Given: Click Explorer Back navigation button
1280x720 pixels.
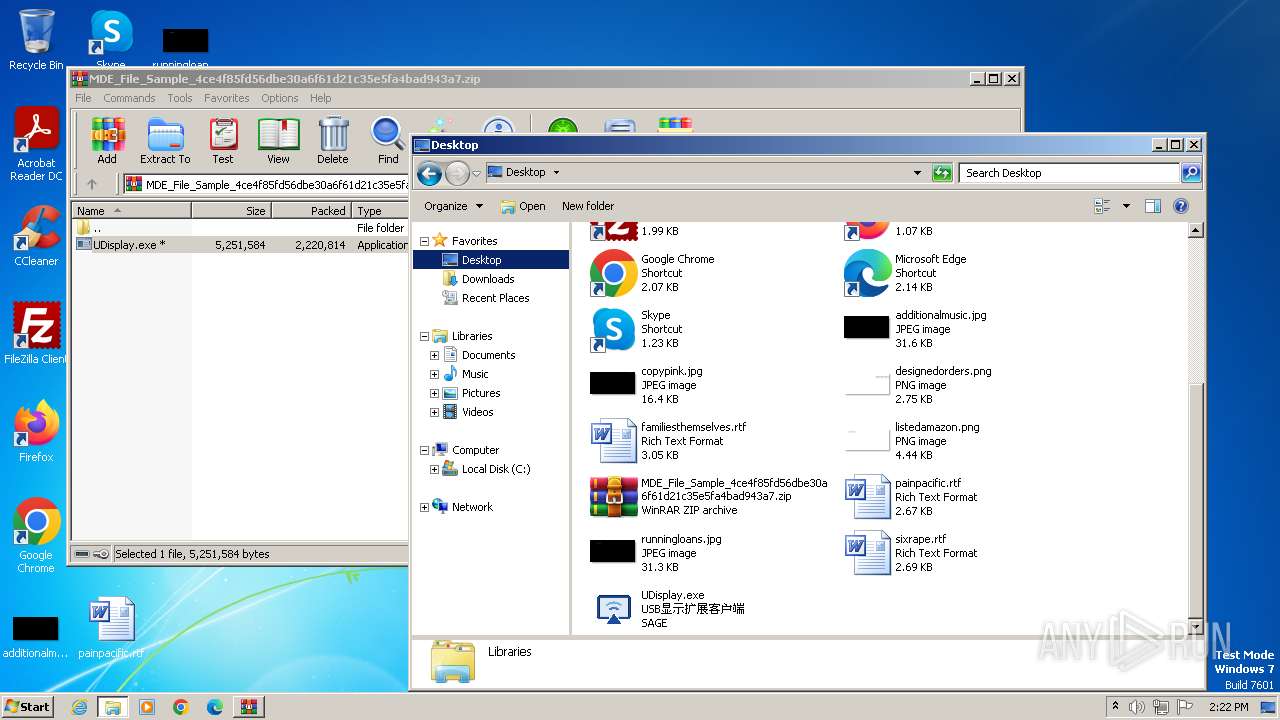Looking at the screenshot, I should (x=429, y=174).
